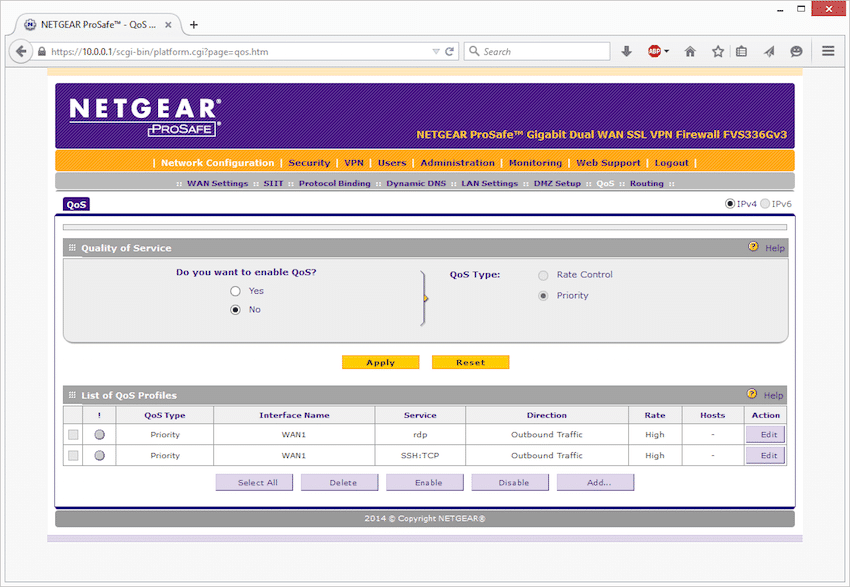Viewport: 850px width, 587px height.
Task: Click the NETGEAR ProSafe logo
Action: pyautogui.click(x=145, y=117)
